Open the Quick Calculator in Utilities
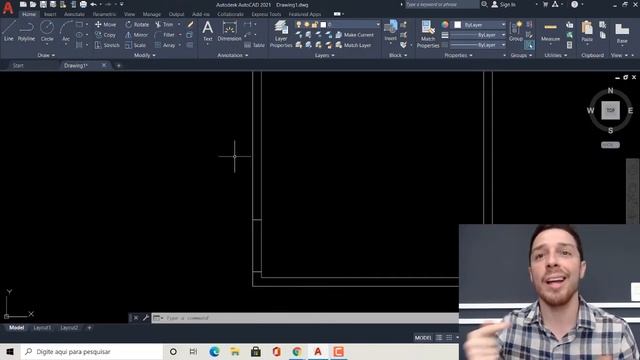The height and width of the screenshot is (360, 640). pos(569,45)
